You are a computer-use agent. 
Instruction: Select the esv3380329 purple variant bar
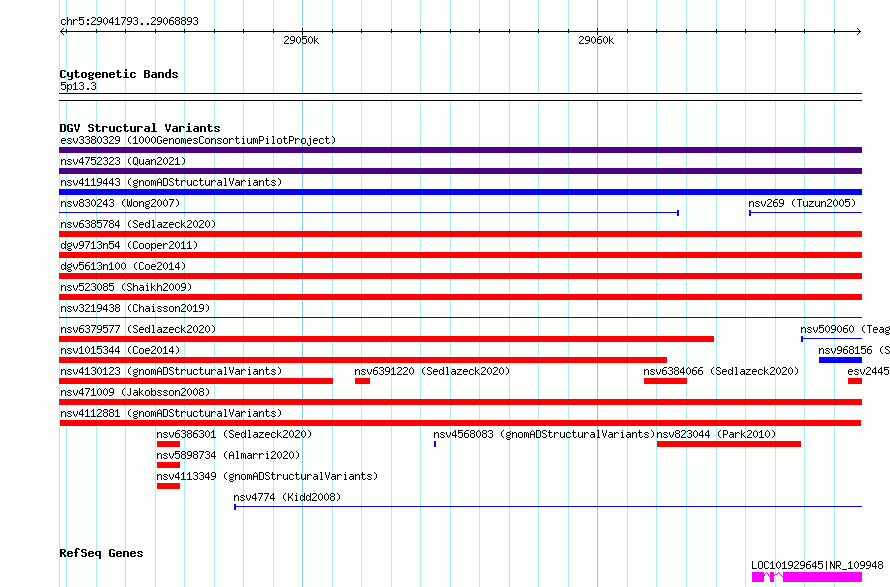[460, 150]
